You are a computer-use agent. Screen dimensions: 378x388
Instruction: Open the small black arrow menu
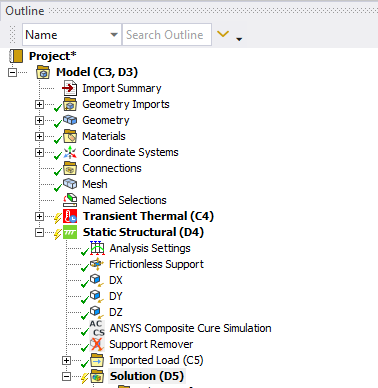(239, 39)
